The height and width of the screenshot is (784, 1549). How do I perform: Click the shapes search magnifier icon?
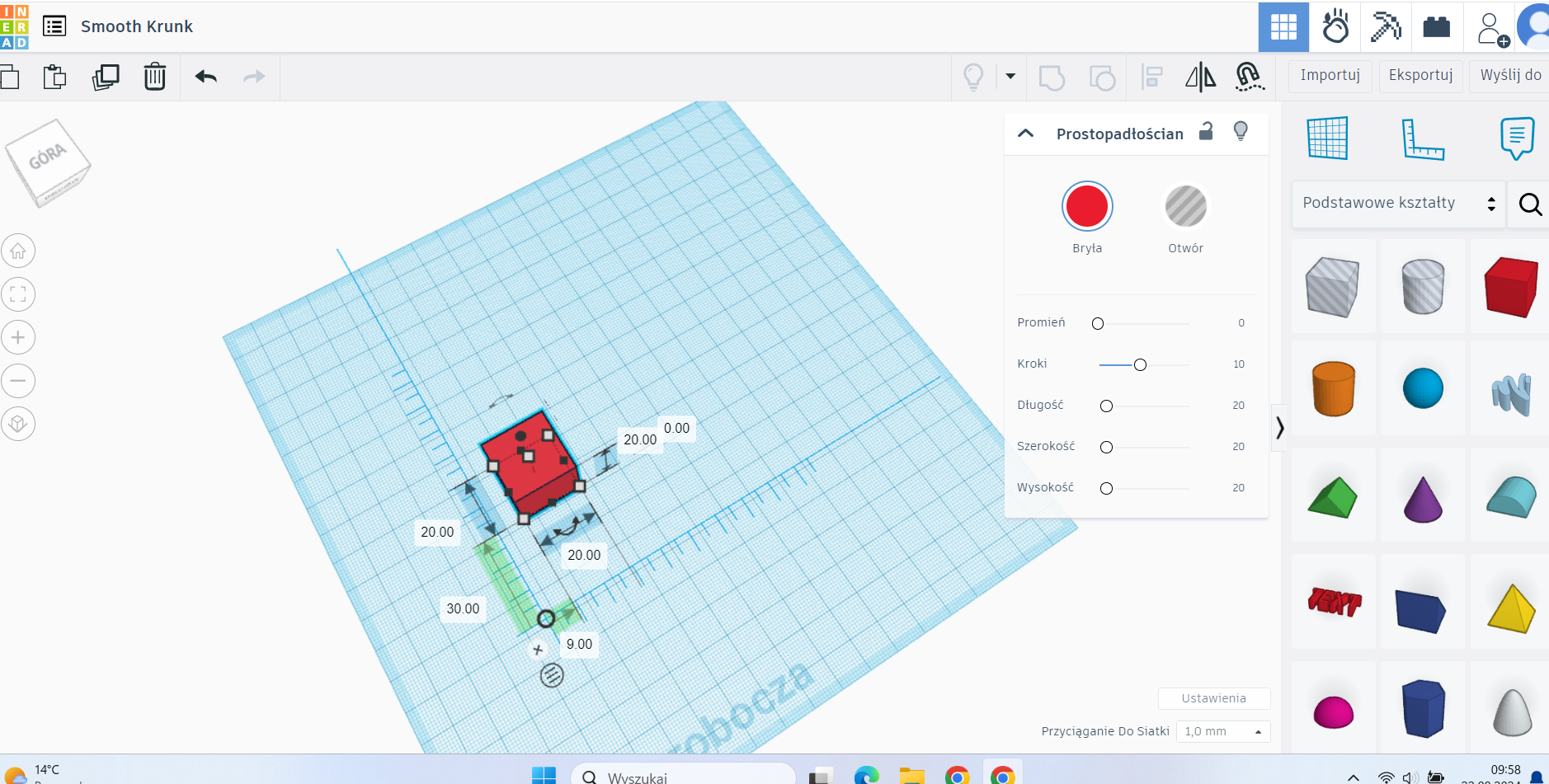coord(1530,204)
